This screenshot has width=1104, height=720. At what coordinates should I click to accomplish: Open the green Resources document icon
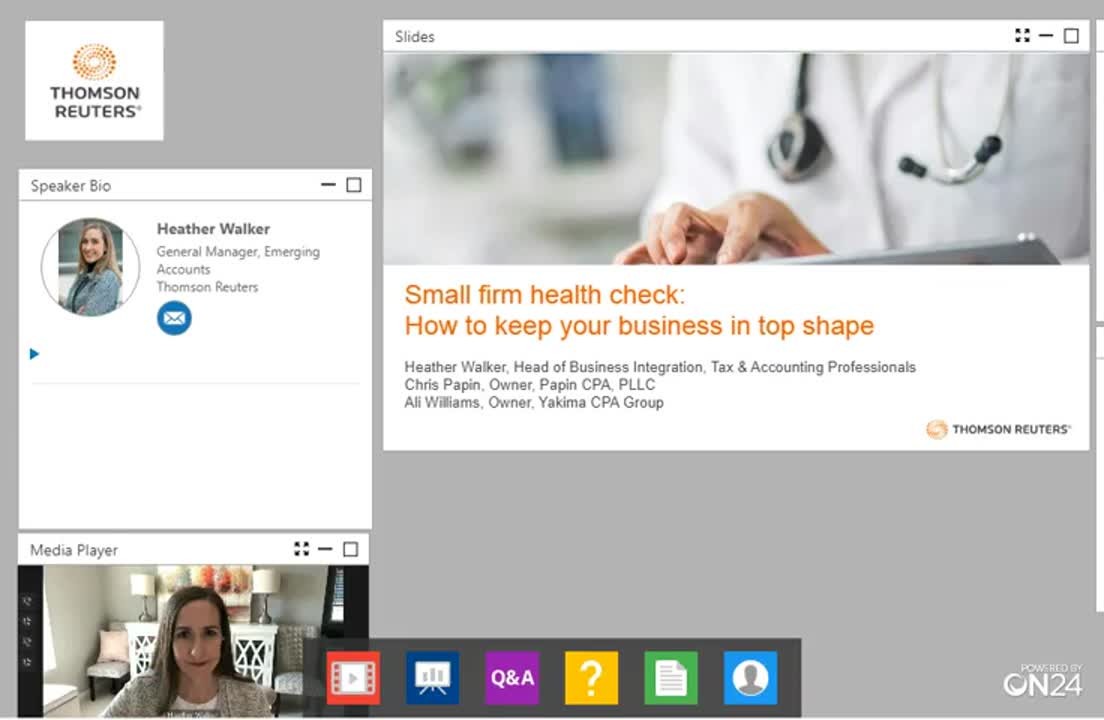[670, 678]
